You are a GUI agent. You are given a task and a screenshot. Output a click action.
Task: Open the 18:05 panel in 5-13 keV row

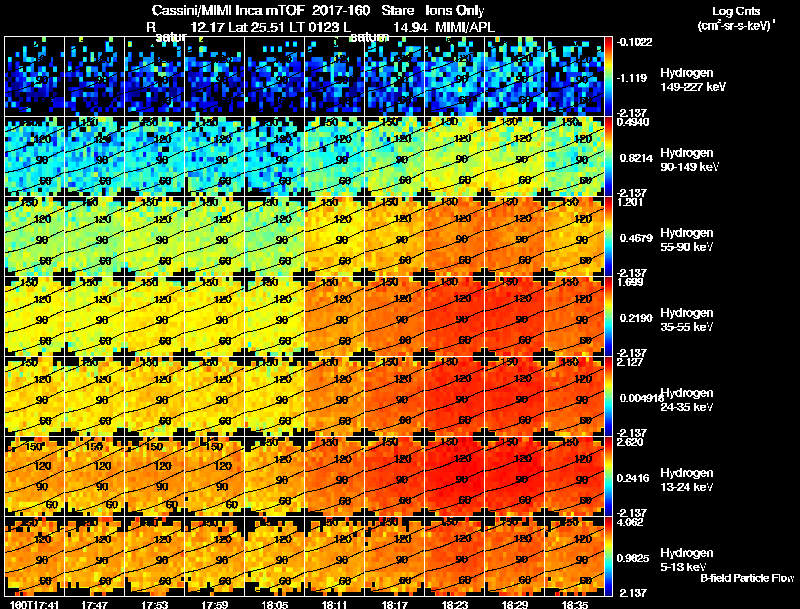[x=274, y=556]
